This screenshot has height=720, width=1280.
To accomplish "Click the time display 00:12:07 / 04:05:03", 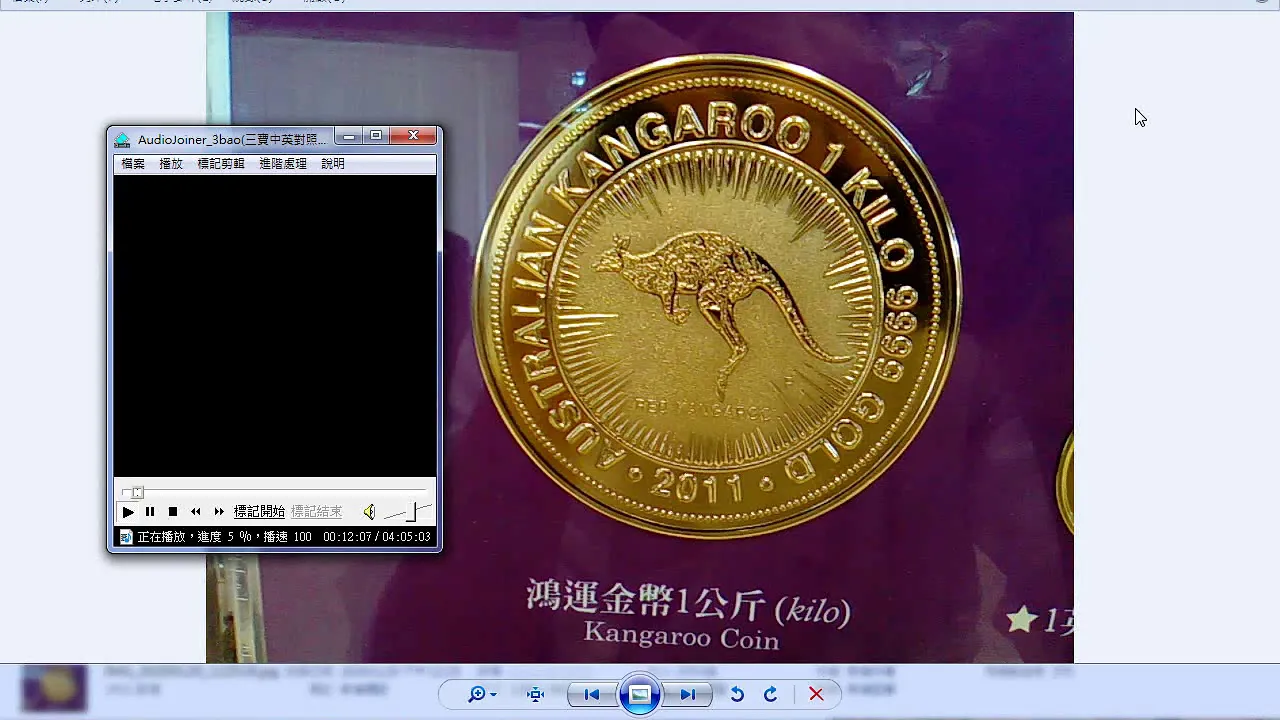I will 377,537.
